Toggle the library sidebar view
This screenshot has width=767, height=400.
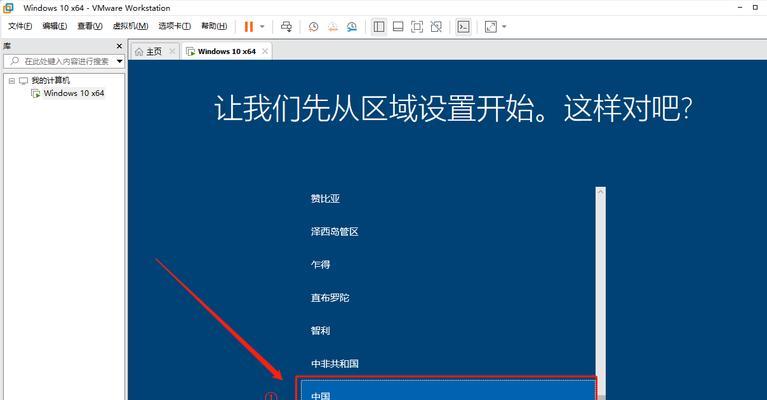379,26
